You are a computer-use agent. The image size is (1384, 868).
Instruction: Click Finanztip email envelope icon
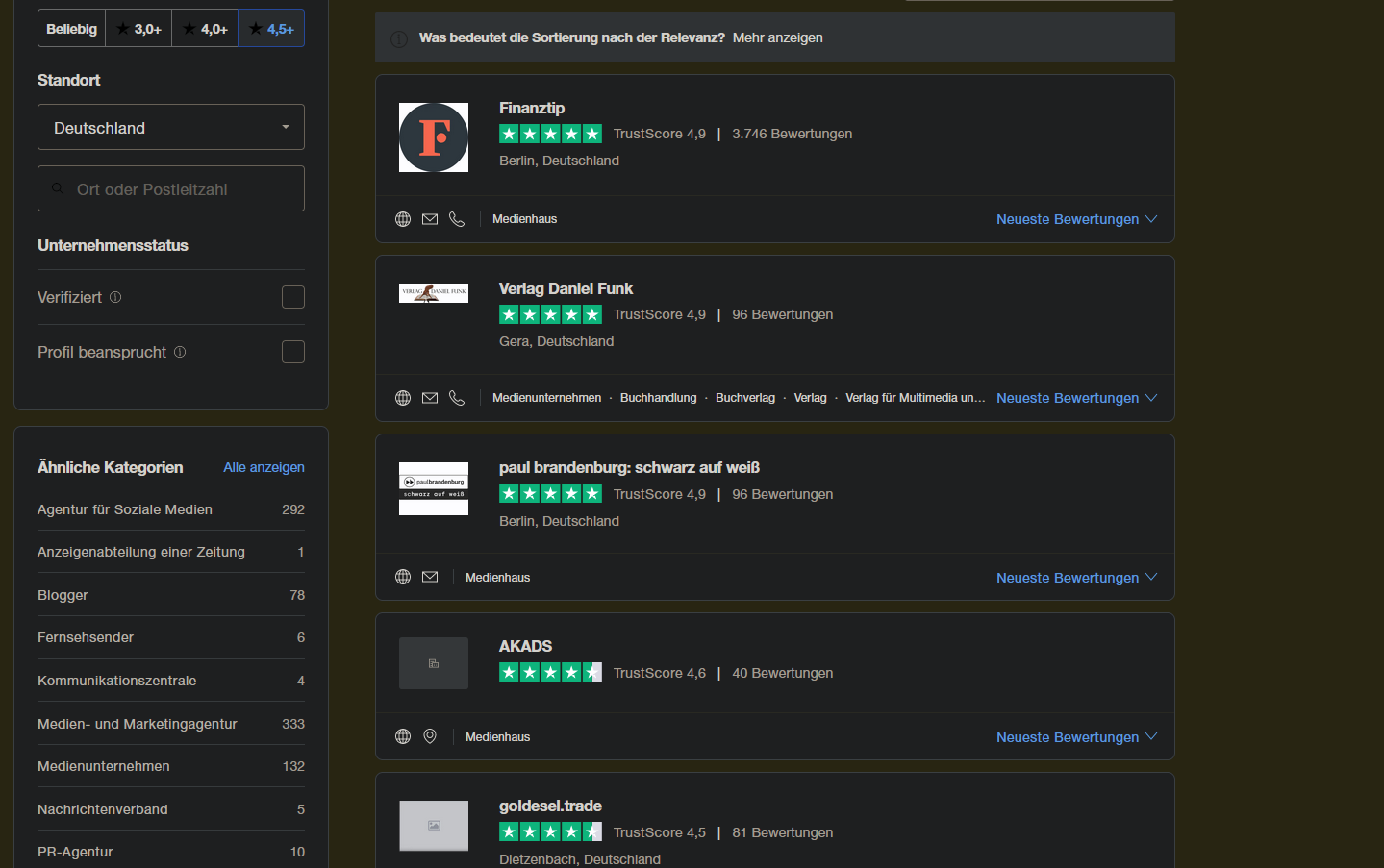tap(430, 219)
